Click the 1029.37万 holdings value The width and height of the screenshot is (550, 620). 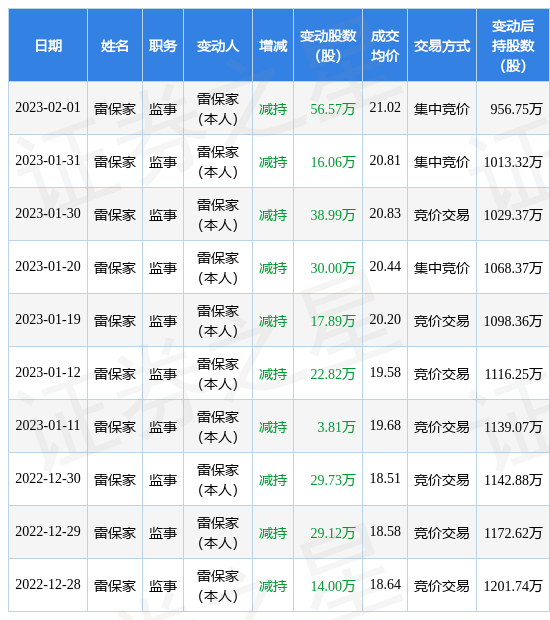click(513, 215)
